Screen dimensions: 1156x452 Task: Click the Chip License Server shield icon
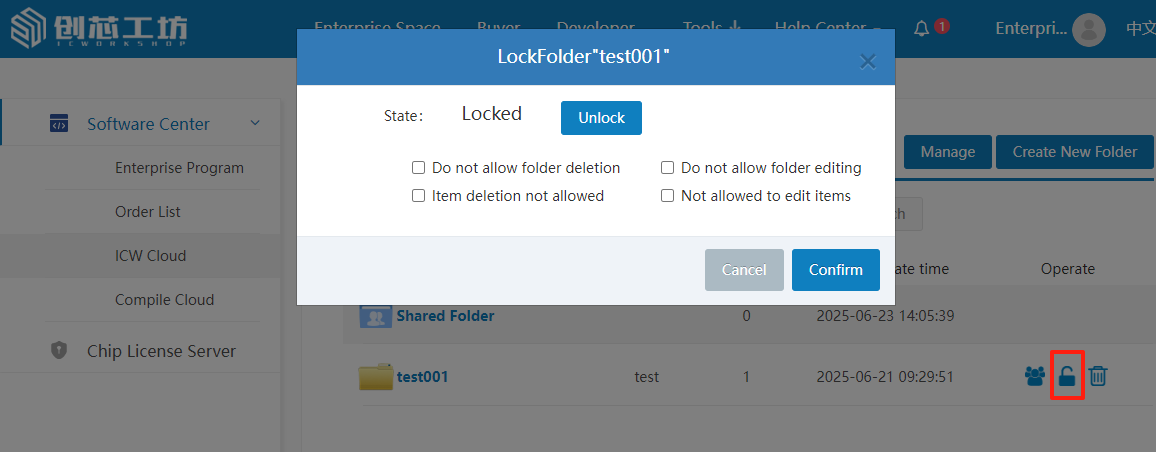point(59,351)
